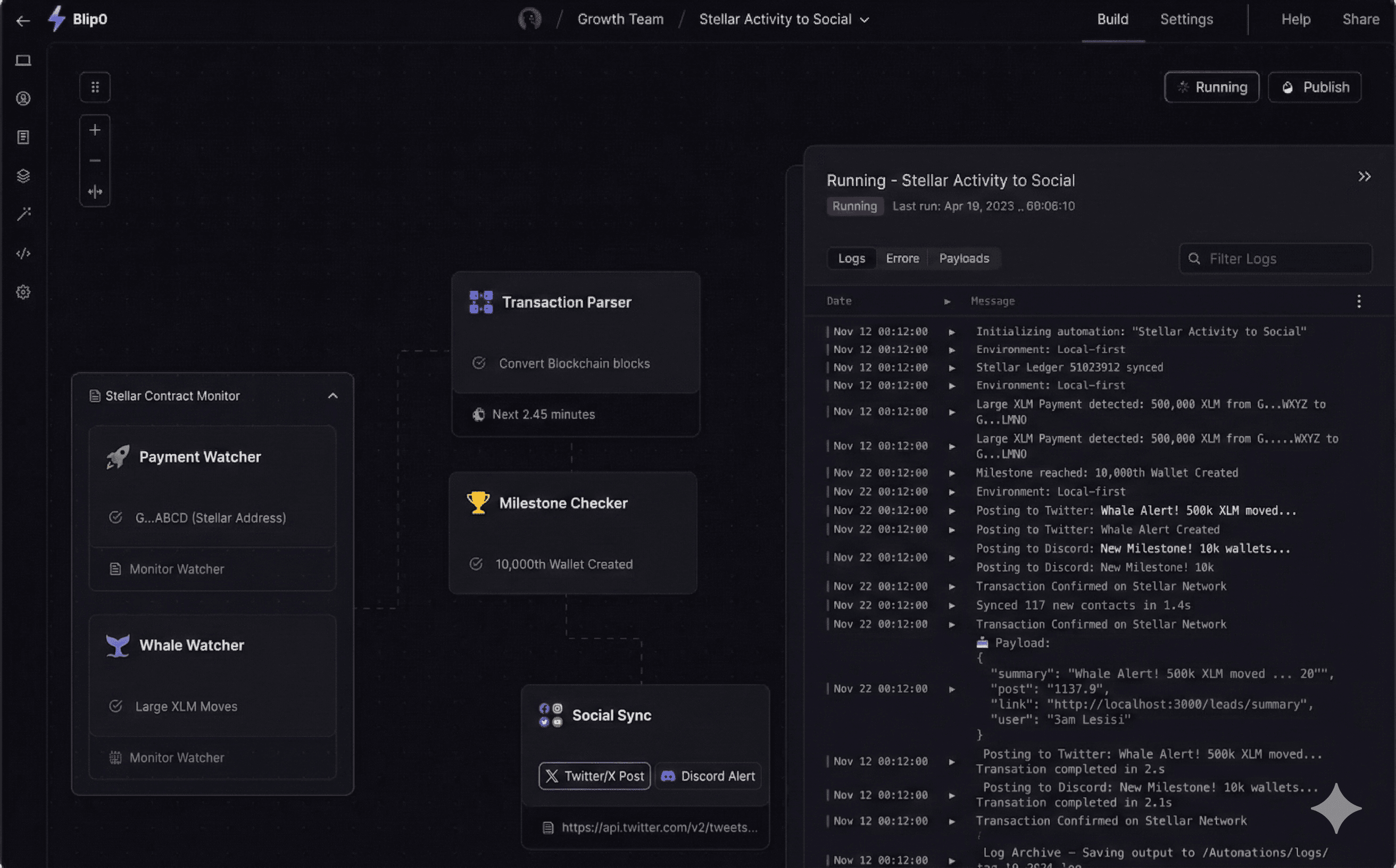Open the code view icon in sidebar
The image size is (1396, 868).
(x=23, y=253)
